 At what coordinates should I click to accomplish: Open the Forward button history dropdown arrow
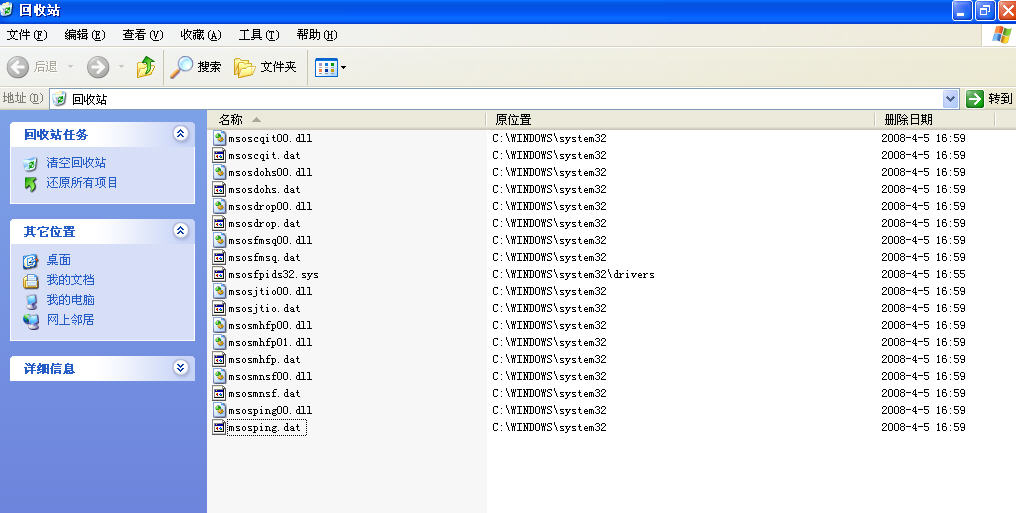point(121,67)
